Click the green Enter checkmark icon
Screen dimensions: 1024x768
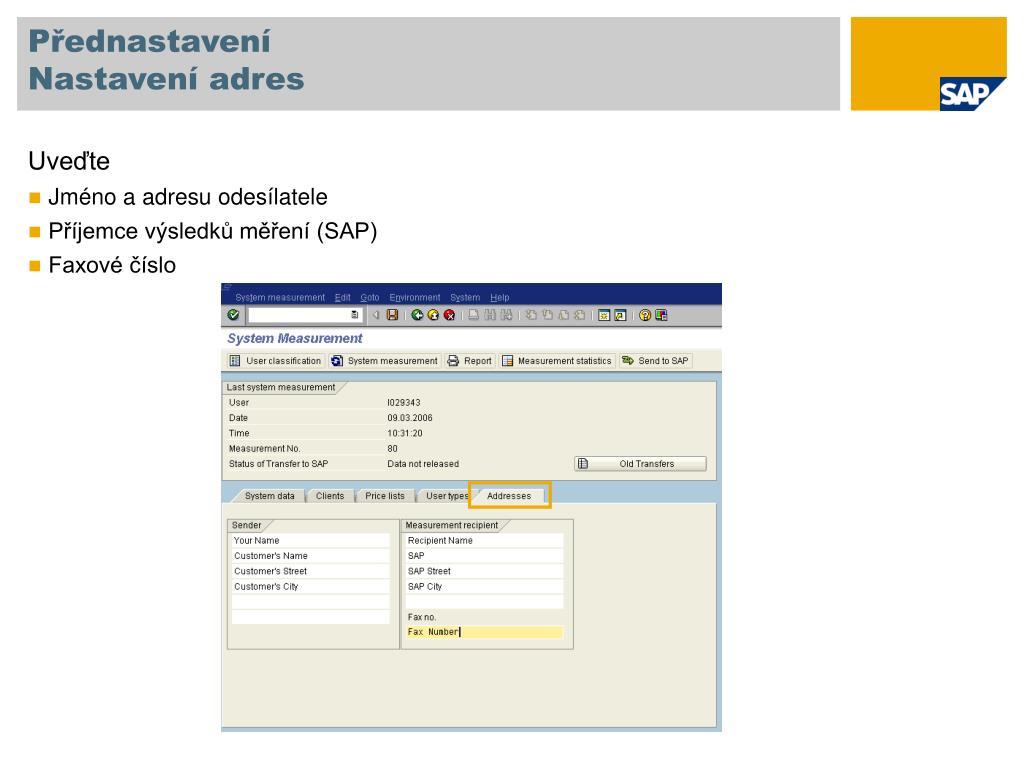pos(233,315)
